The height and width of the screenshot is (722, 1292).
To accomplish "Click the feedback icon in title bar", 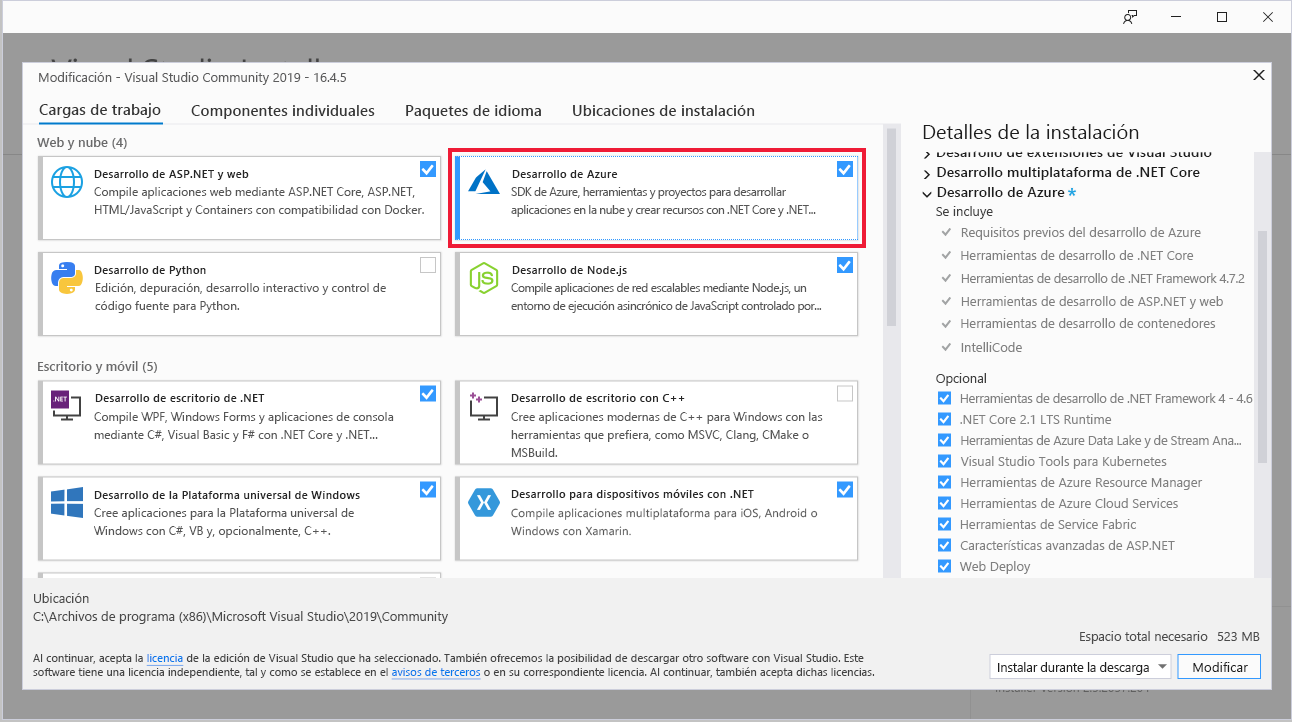I will coord(1130,16).
